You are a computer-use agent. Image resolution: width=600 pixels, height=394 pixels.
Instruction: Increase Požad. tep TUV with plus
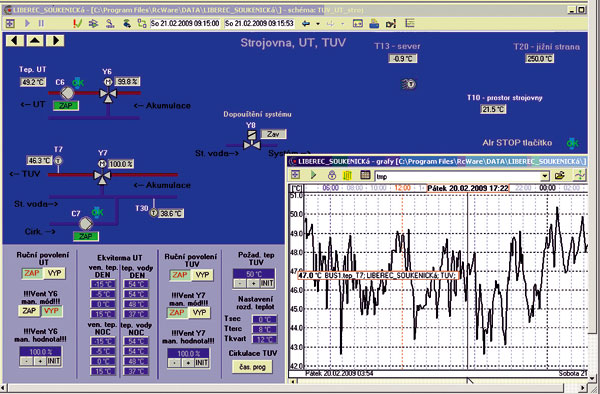(x=253, y=283)
